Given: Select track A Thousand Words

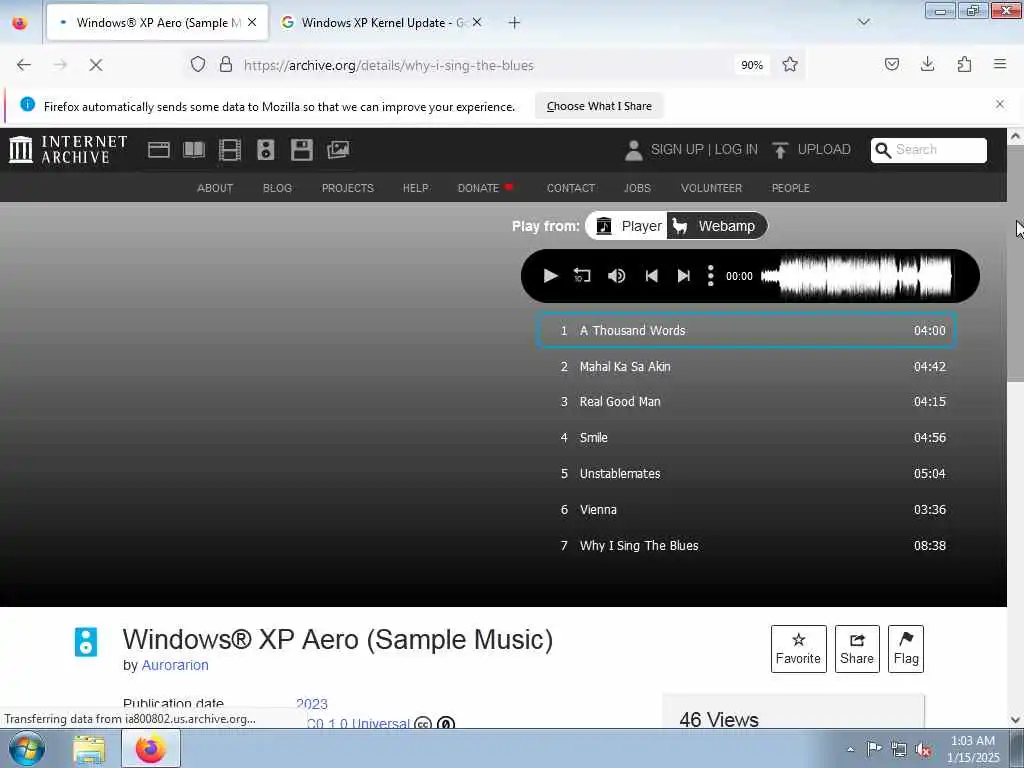Looking at the screenshot, I should point(746,330).
